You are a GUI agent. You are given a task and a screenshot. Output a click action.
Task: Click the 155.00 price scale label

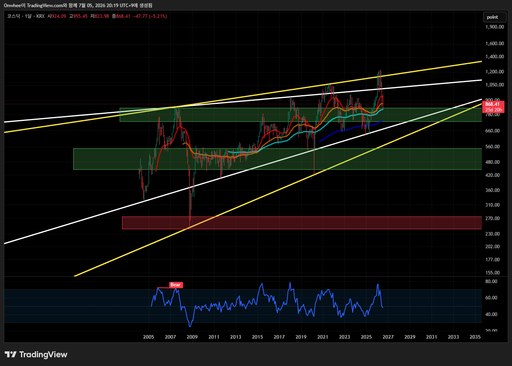click(x=493, y=273)
